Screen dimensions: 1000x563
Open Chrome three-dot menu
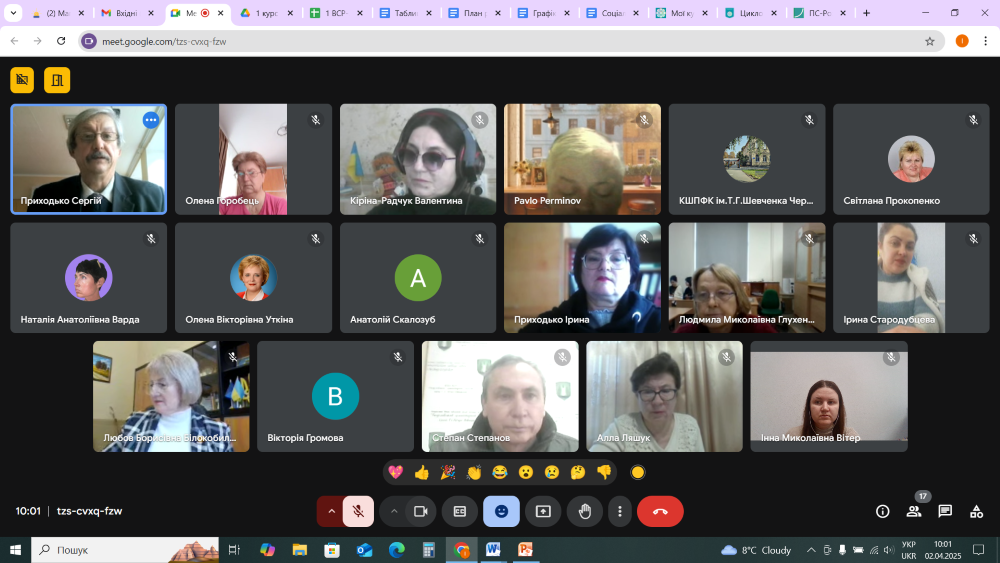985,41
